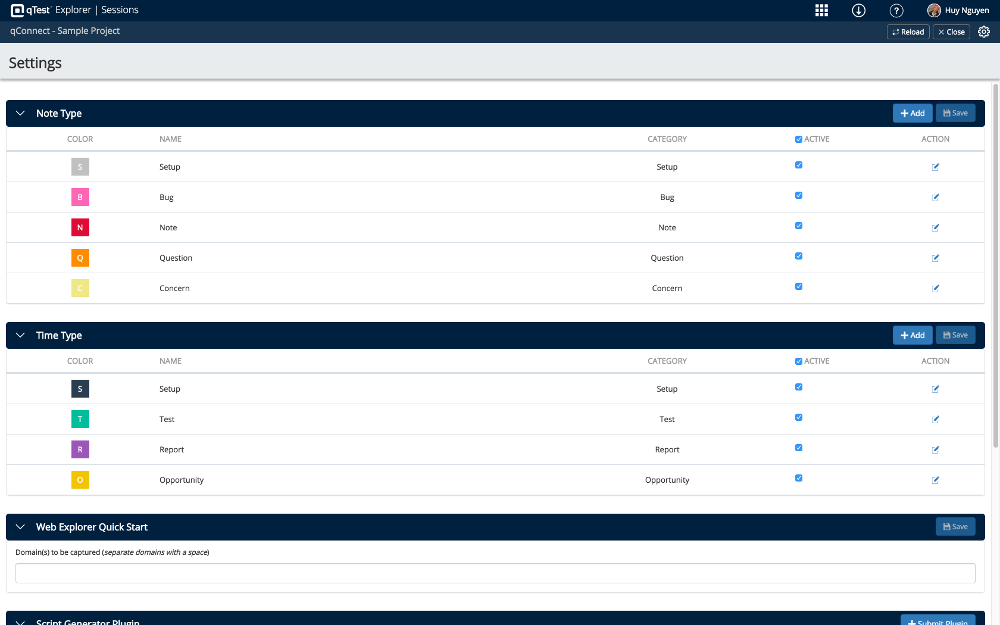Click Save button in Time Type
The width and height of the screenshot is (1000, 625).
pos(955,335)
